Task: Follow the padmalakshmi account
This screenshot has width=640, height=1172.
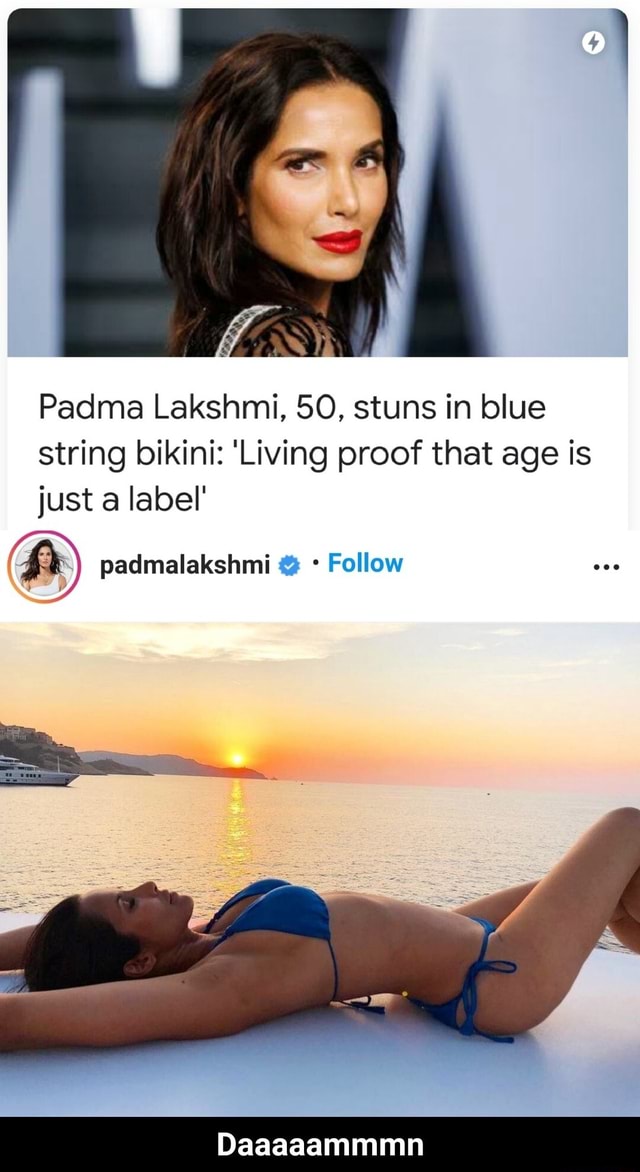Action: pos(365,563)
